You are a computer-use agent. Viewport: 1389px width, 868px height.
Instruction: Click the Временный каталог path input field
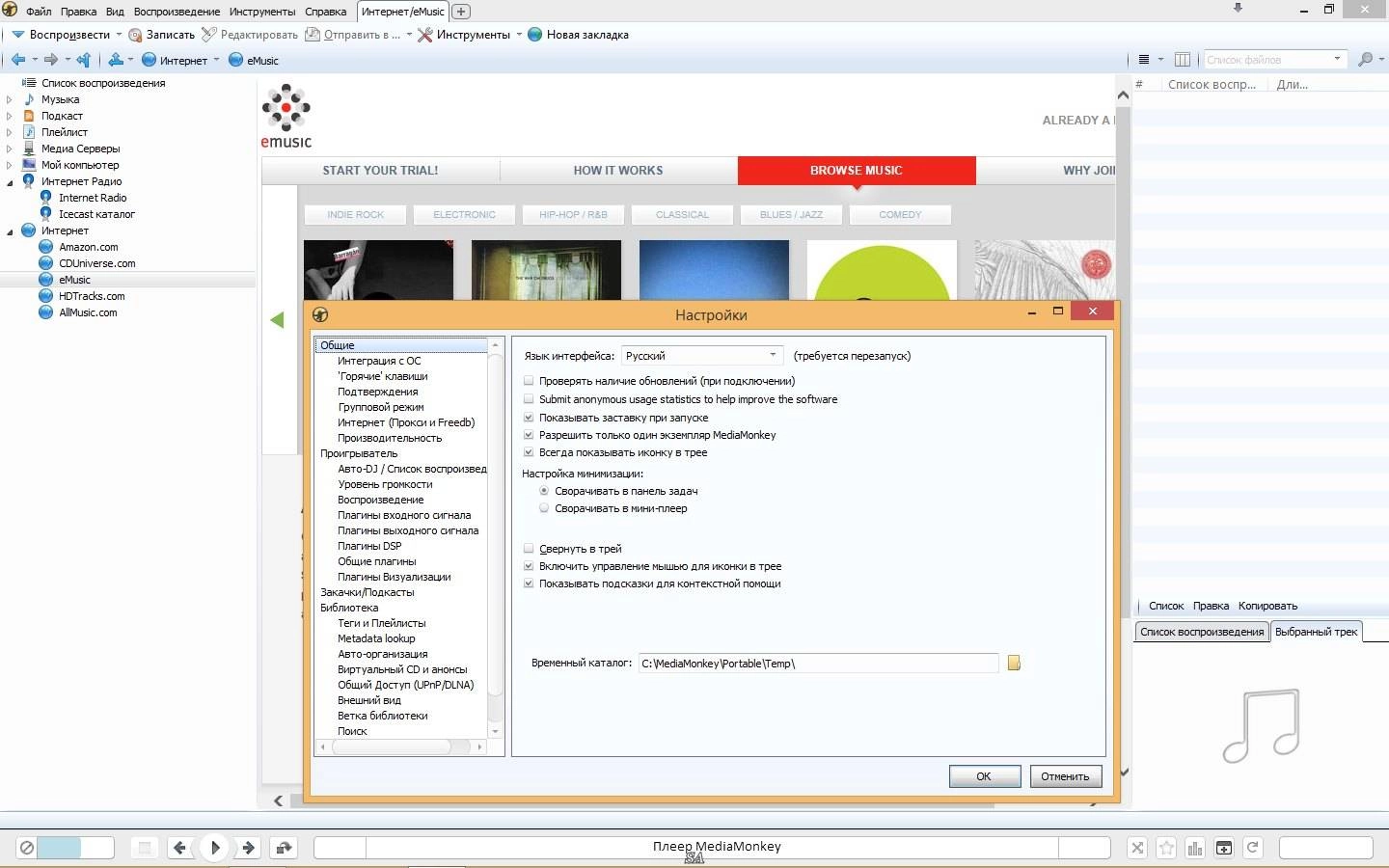point(818,663)
